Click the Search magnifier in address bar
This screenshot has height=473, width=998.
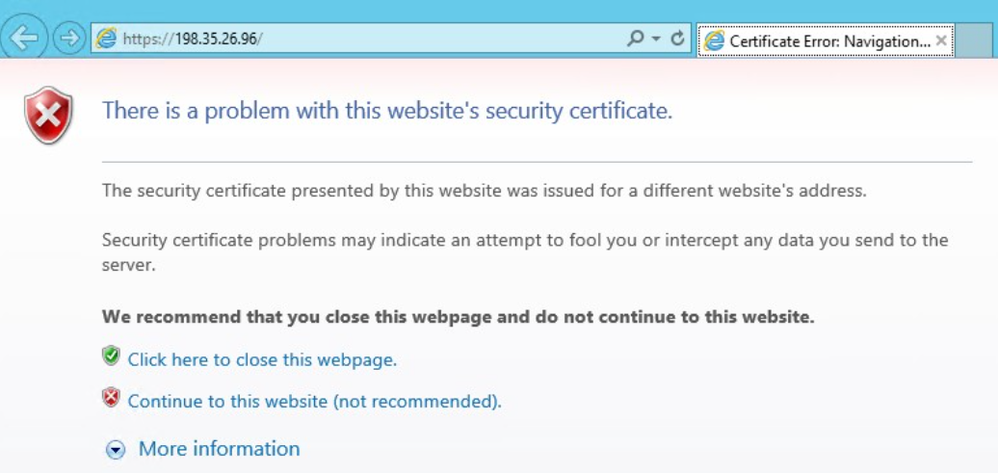point(635,39)
